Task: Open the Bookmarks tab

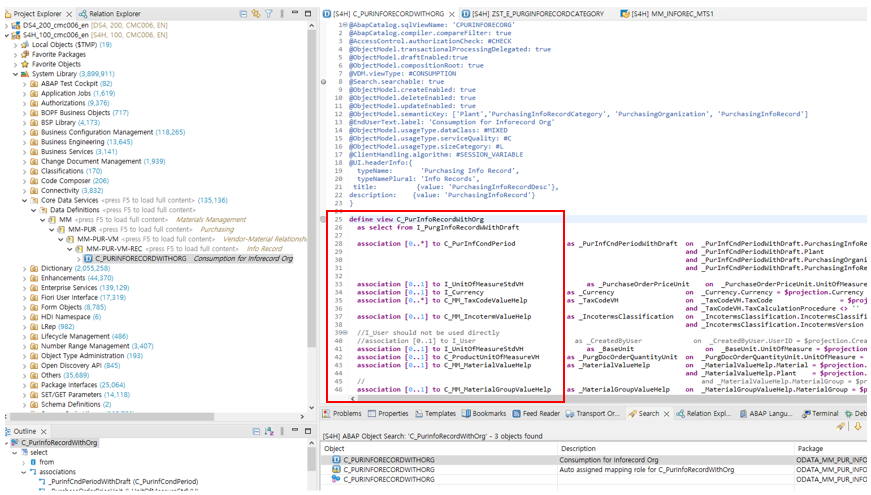Action: point(484,414)
